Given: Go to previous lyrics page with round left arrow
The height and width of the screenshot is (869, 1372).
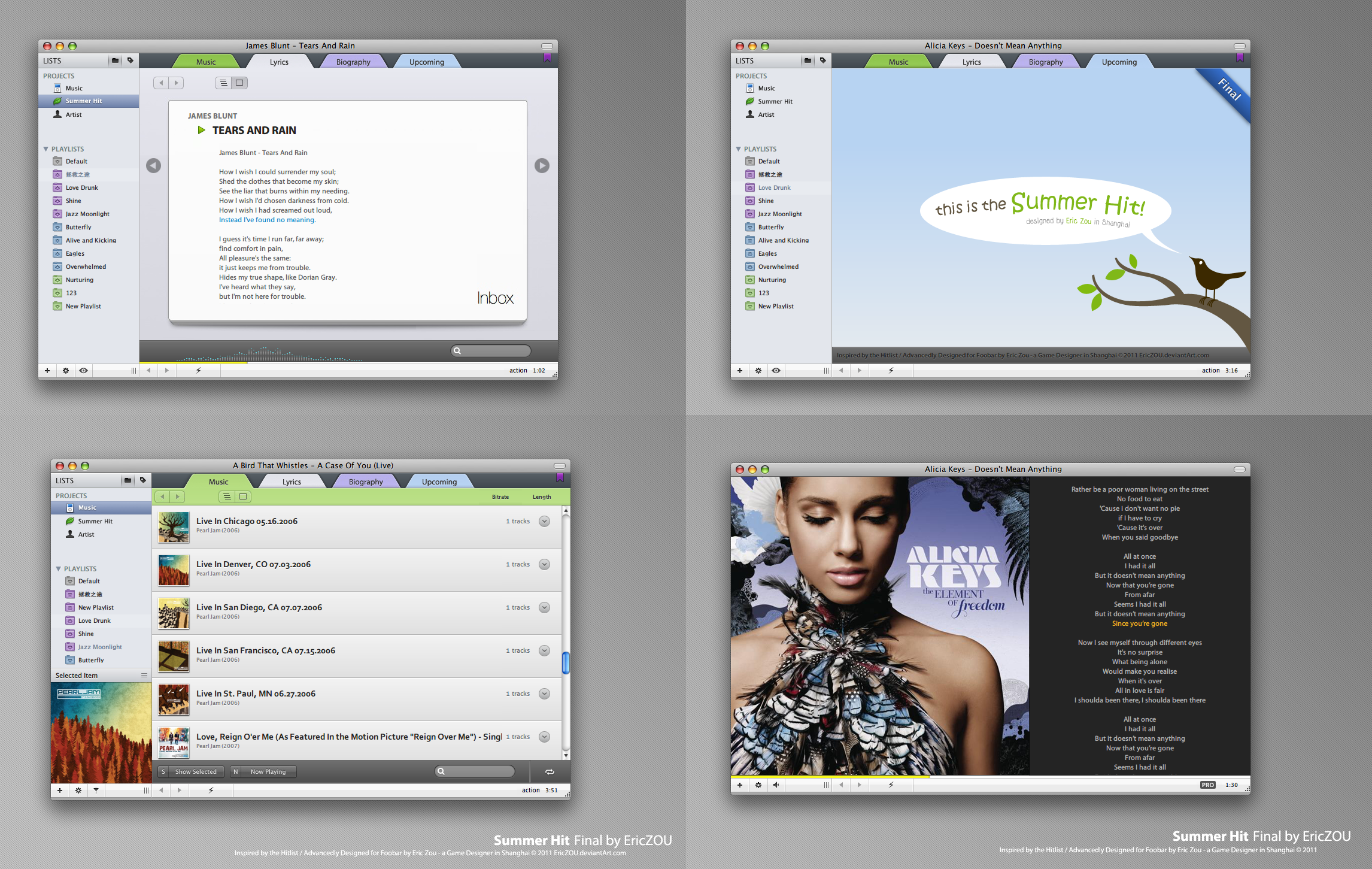Looking at the screenshot, I should [x=154, y=165].
